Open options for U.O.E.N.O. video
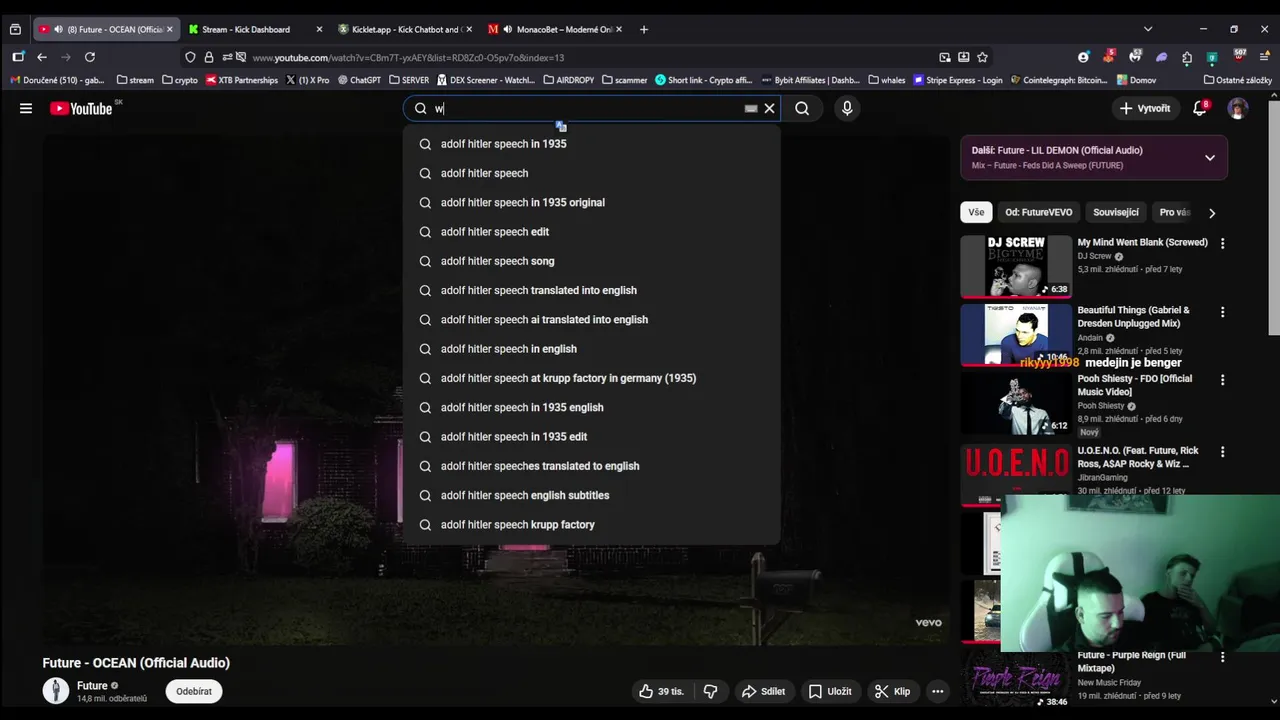This screenshot has width=1280, height=720. coord(1222,452)
